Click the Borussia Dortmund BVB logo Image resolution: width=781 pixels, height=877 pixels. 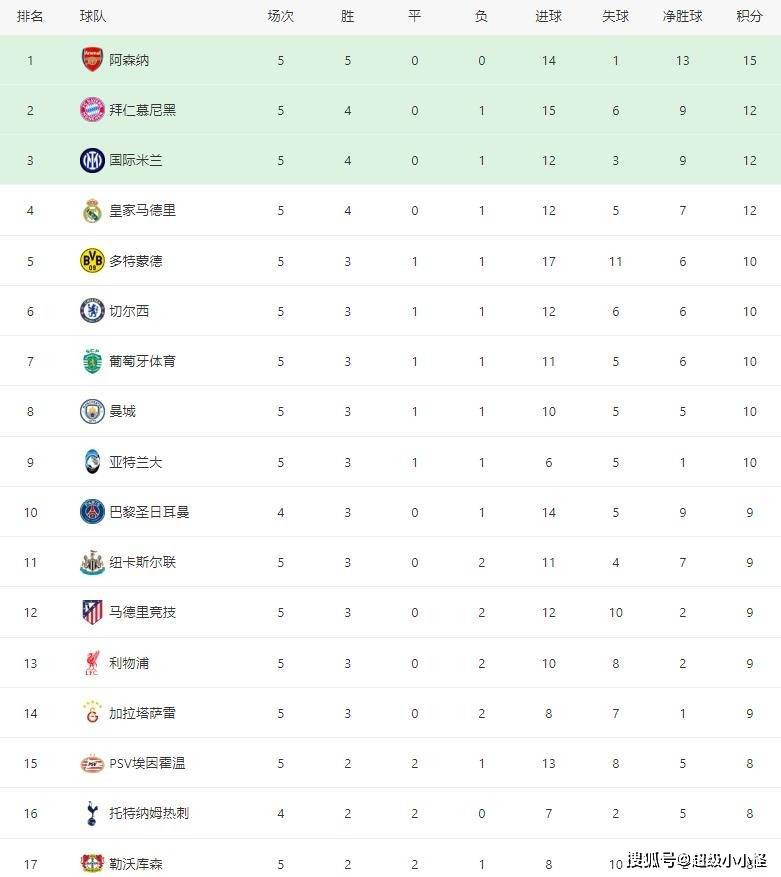point(92,261)
